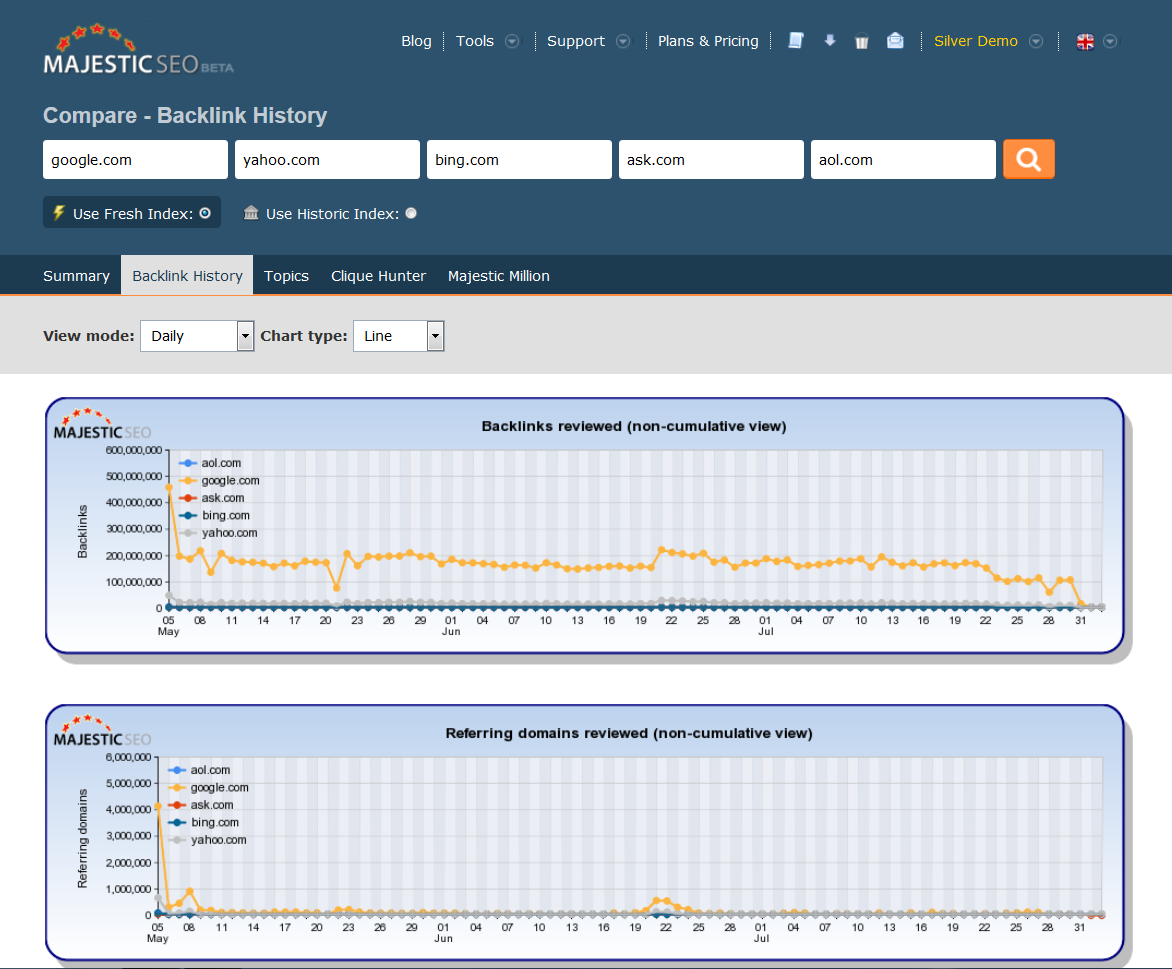Click the 6,000,000 axis value
The width and height of the screenshot is (1172, 969).
point(129,757)
